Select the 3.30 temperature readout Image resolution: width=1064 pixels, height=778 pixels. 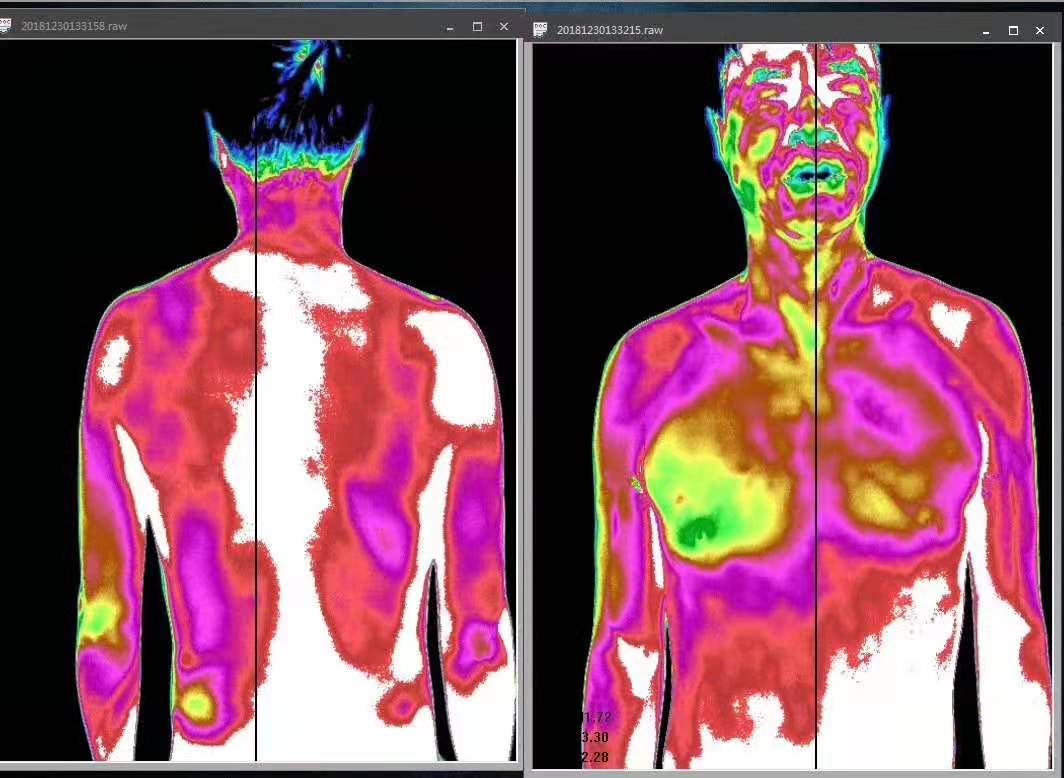click(x=595, y=737)
